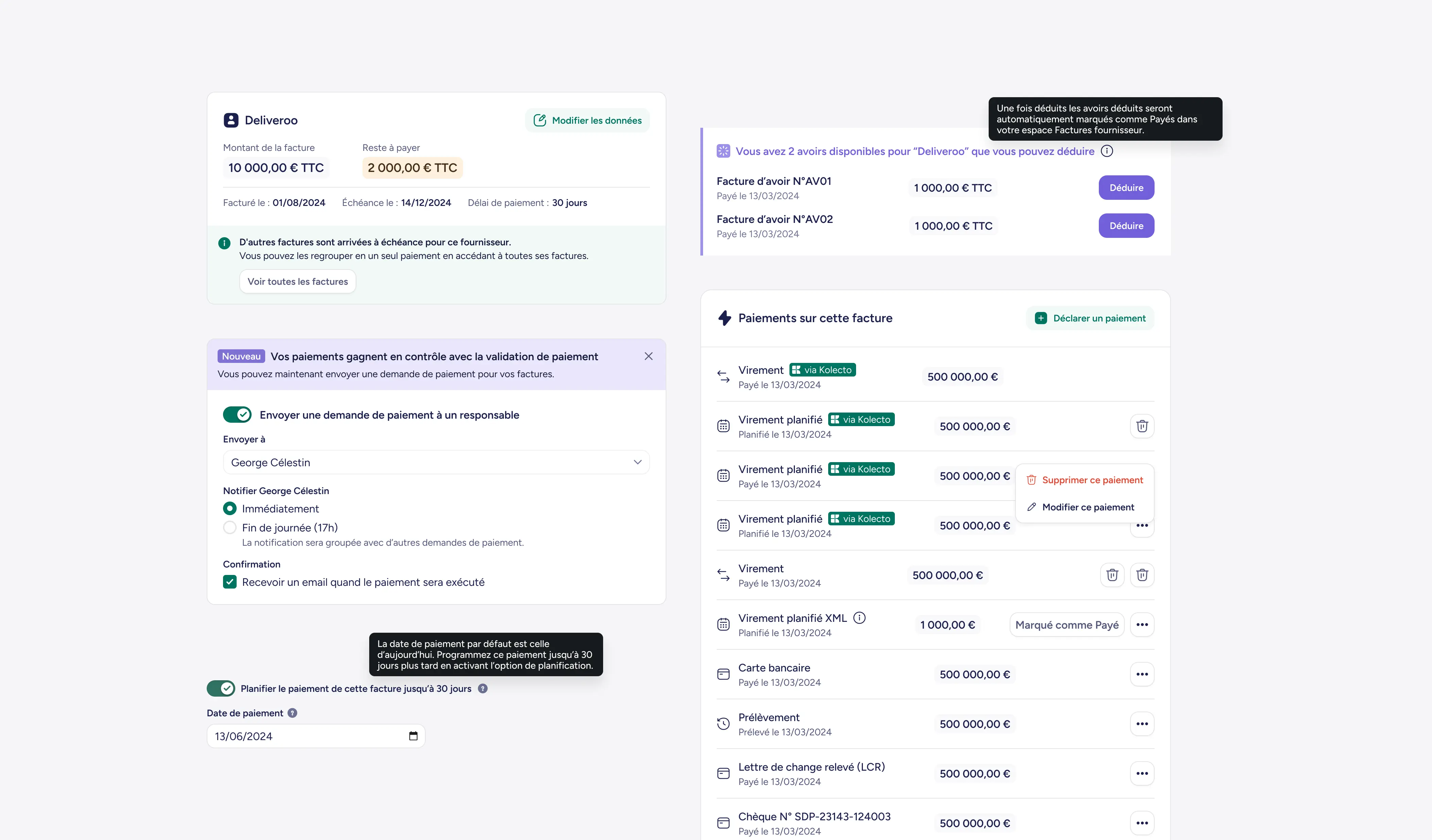This screenshot has height=840, width=1432.
Task: Click the Date de paiement input field
Action: (x=316, y=736)
